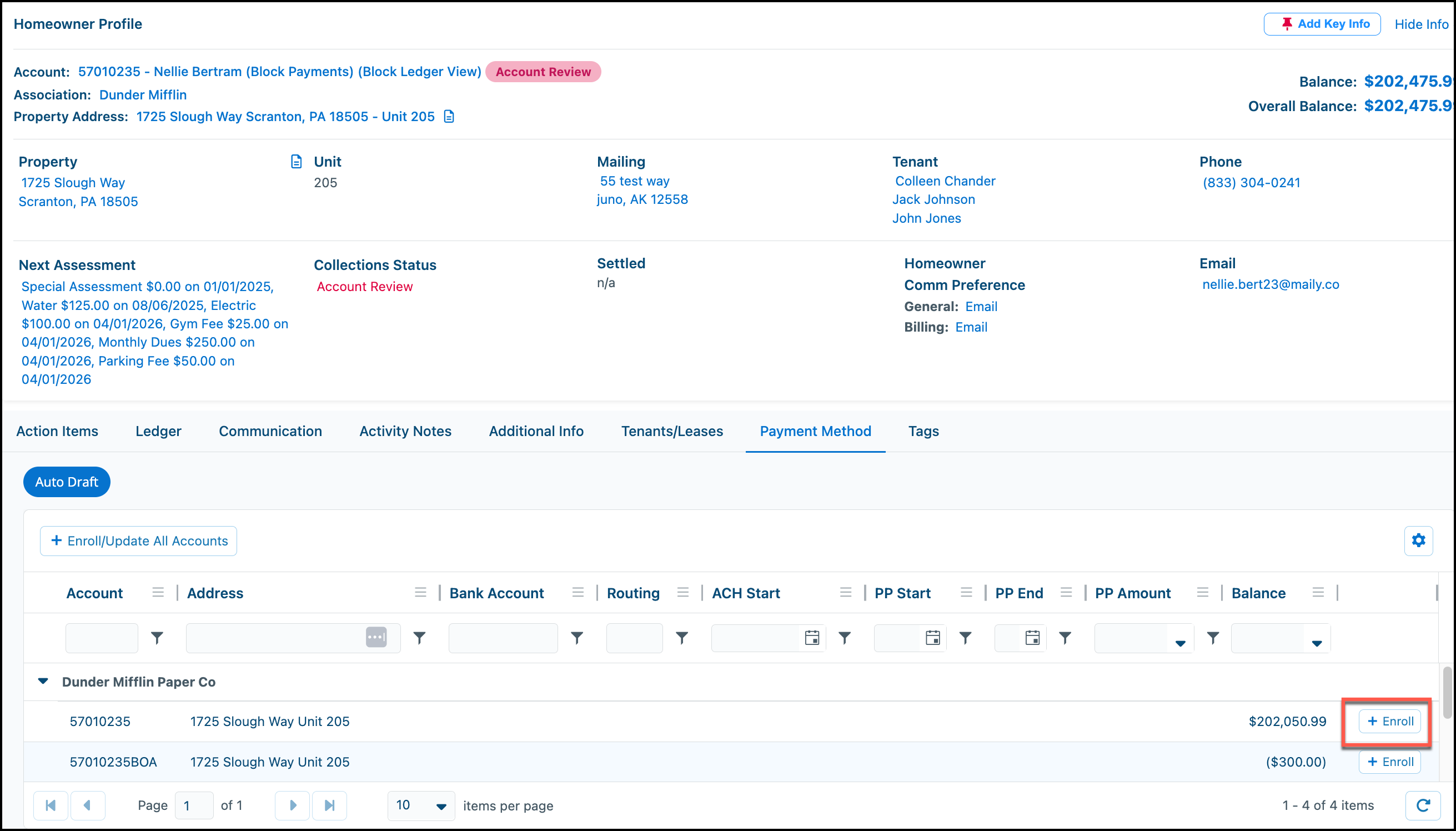
Task: Click General Email comm preference
Action: (981, 307)
